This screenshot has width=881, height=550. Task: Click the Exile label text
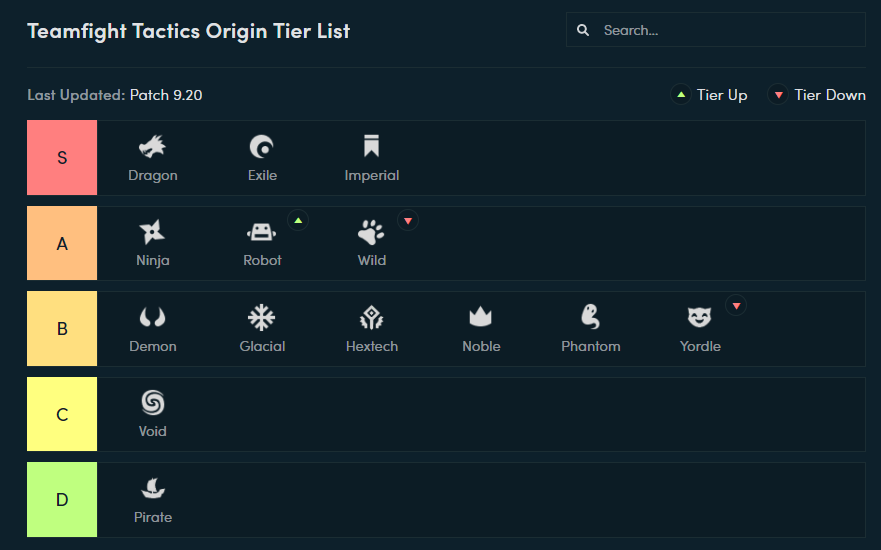(262, 175)
